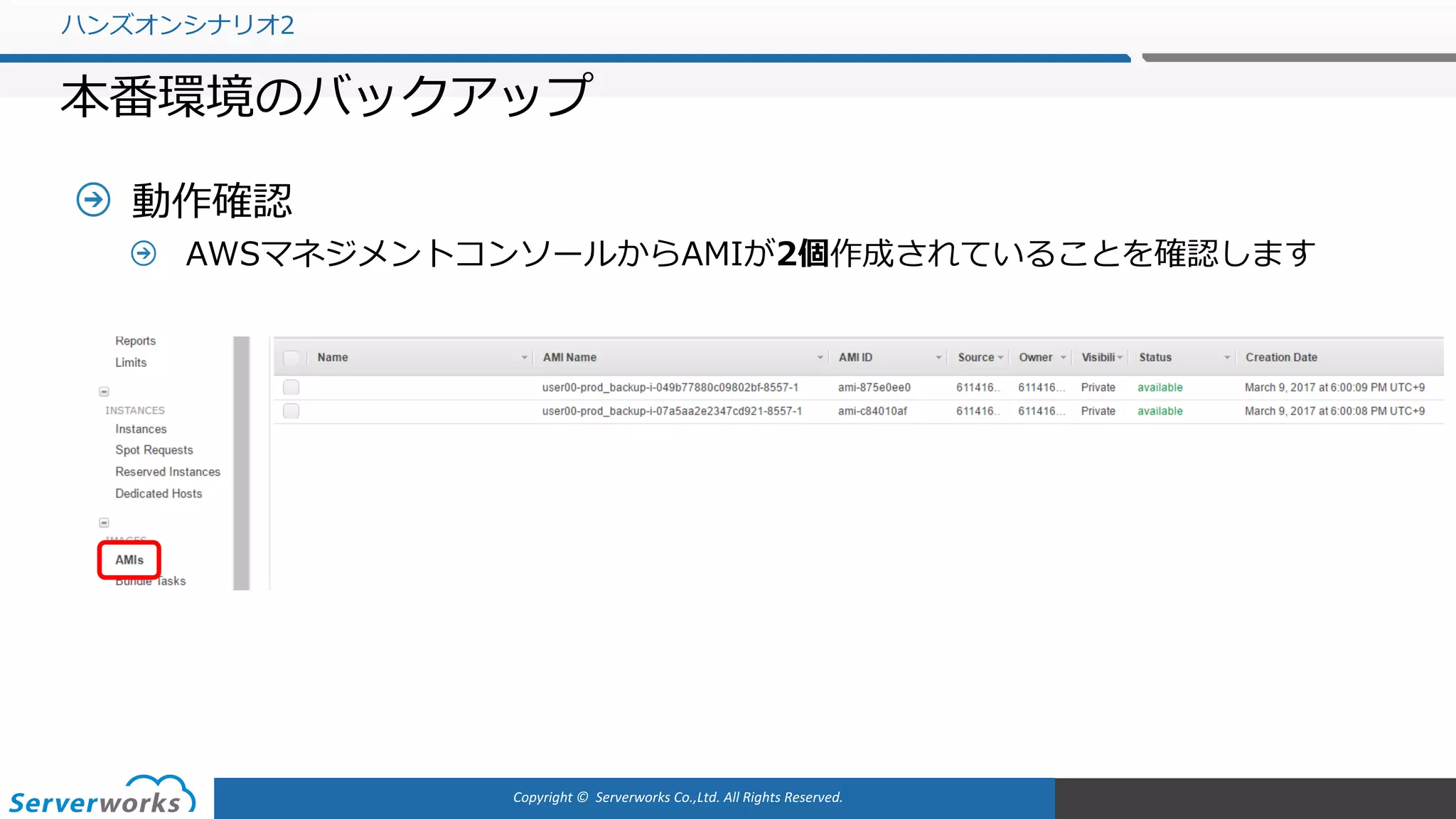Select AMI name user00-prod_backup-i-07a5aa2e2347cd921-8557-1
The image size is (1456, 819).
tap(672, 411)
